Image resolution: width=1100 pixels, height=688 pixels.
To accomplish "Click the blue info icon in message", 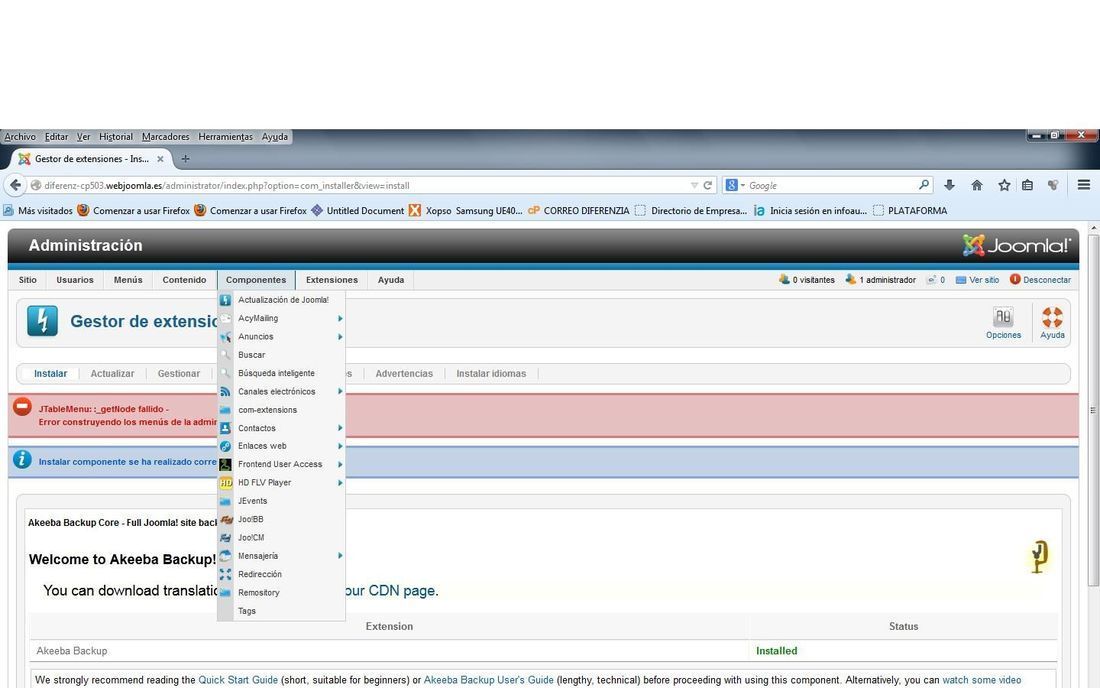I will [x=22, y=460].
